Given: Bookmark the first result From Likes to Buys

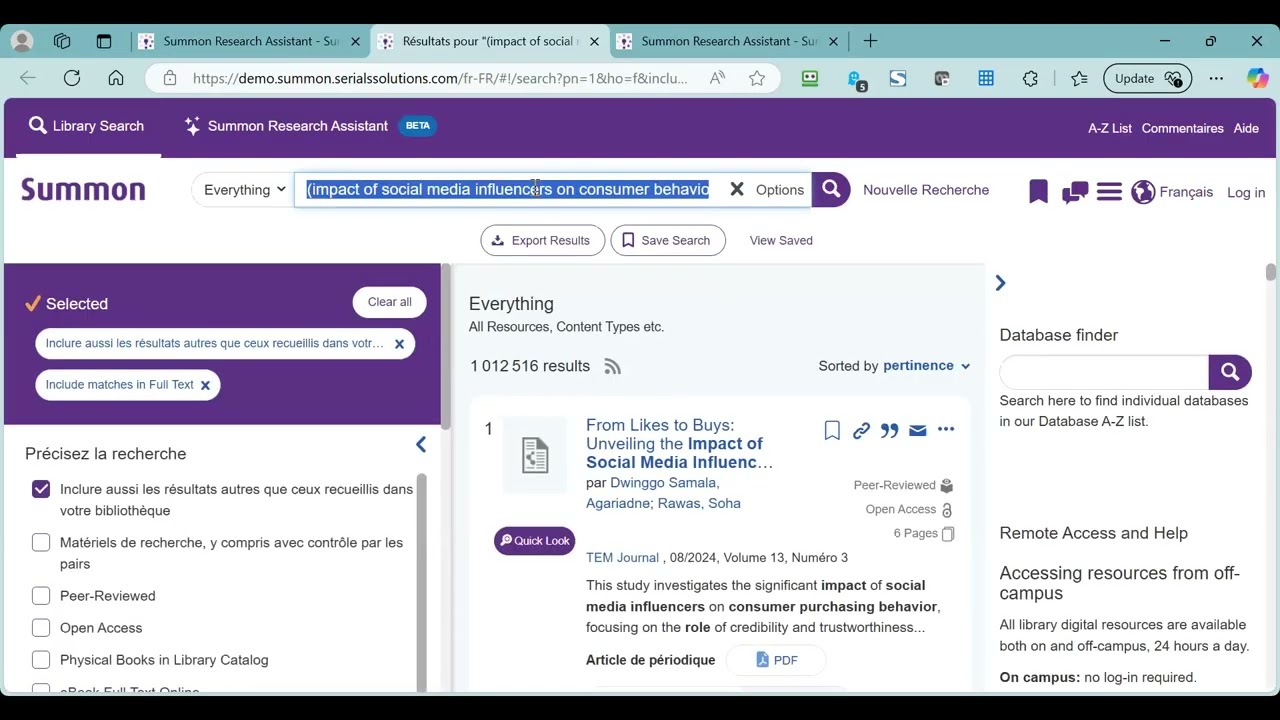Looking at the screenshot, I should [832, 430].
